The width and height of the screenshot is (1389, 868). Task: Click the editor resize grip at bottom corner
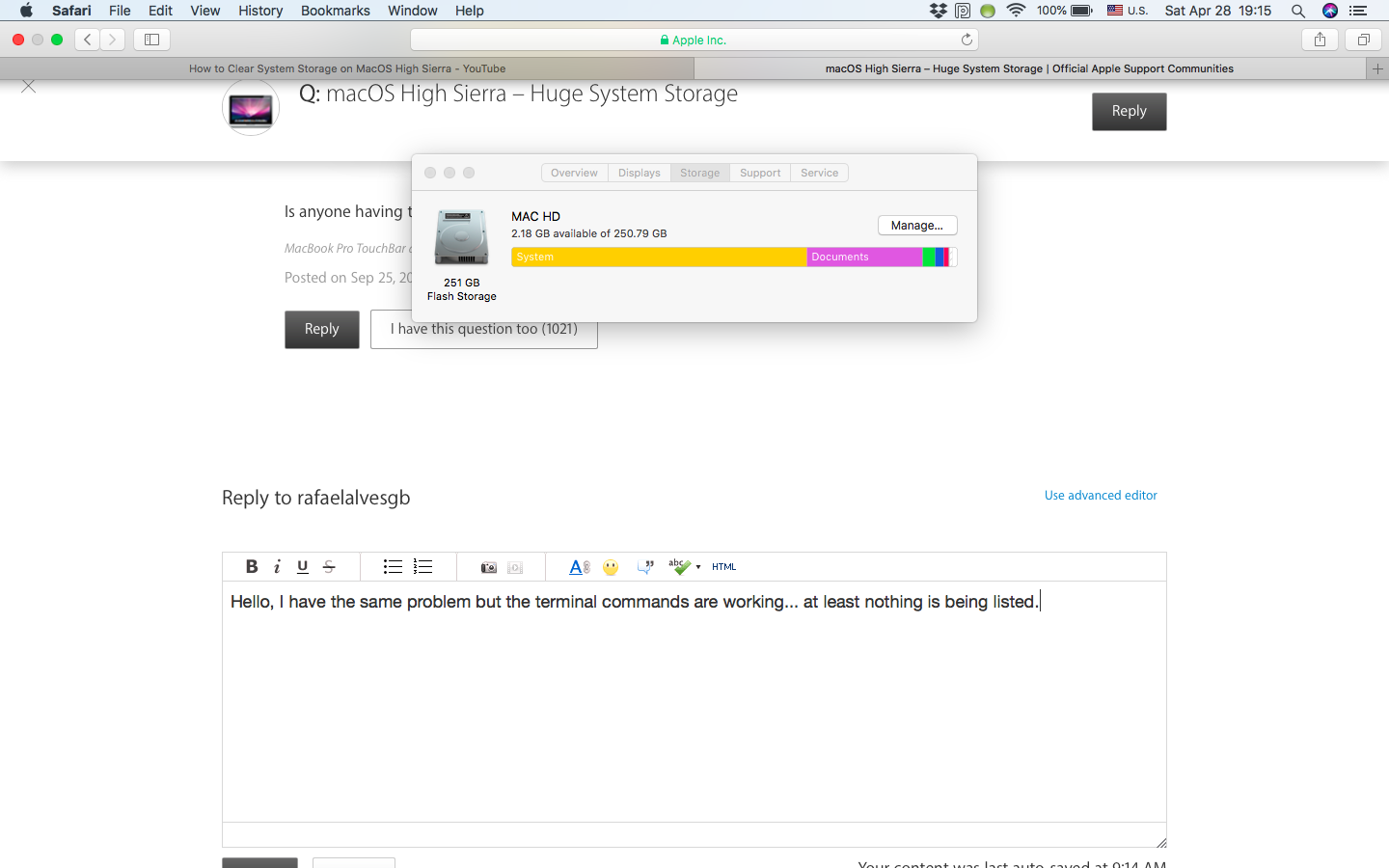[x=1160, y=842]
